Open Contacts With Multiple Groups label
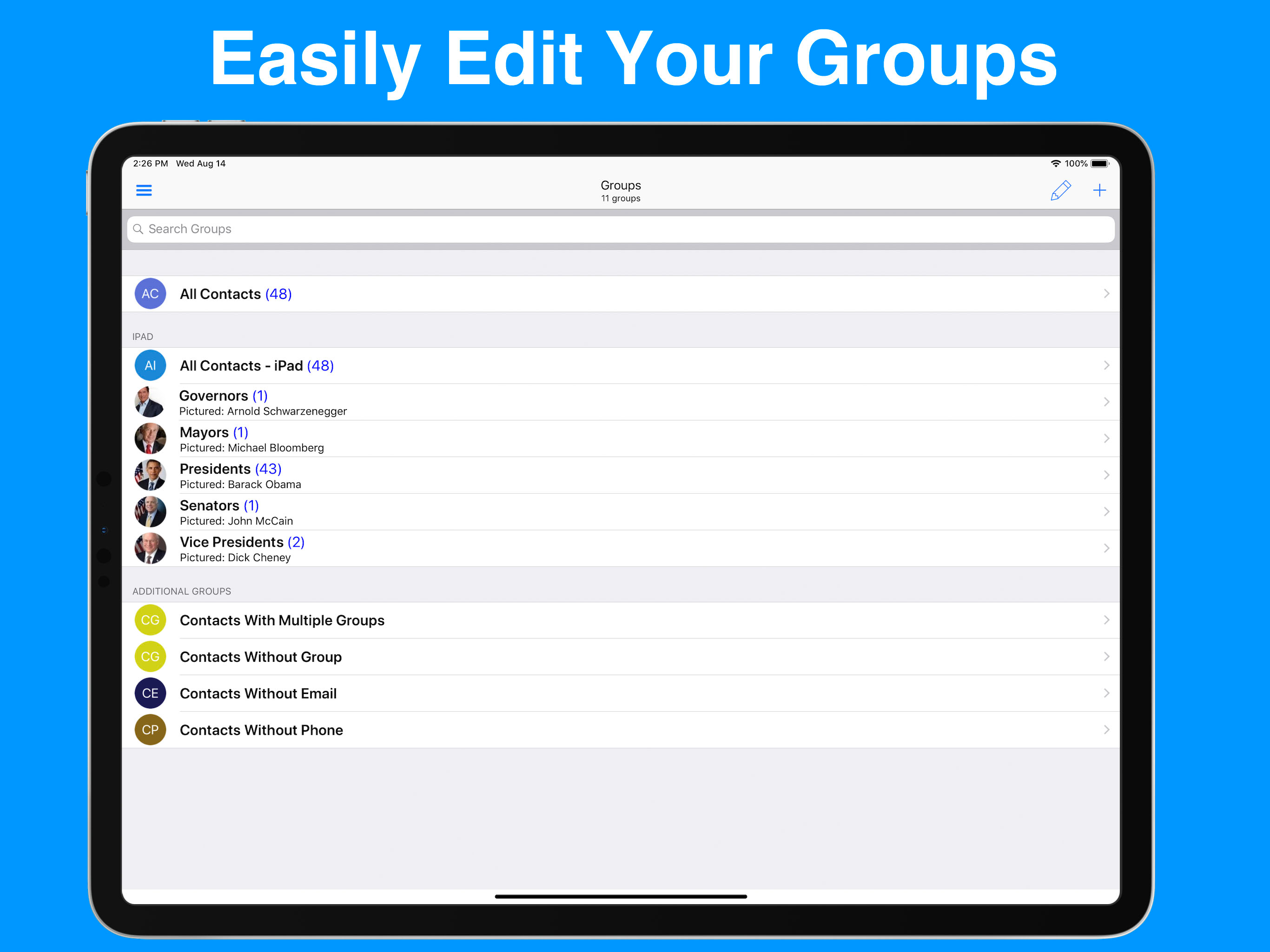The height and width of the screenshot is (952, 1270). pos(282,621)
